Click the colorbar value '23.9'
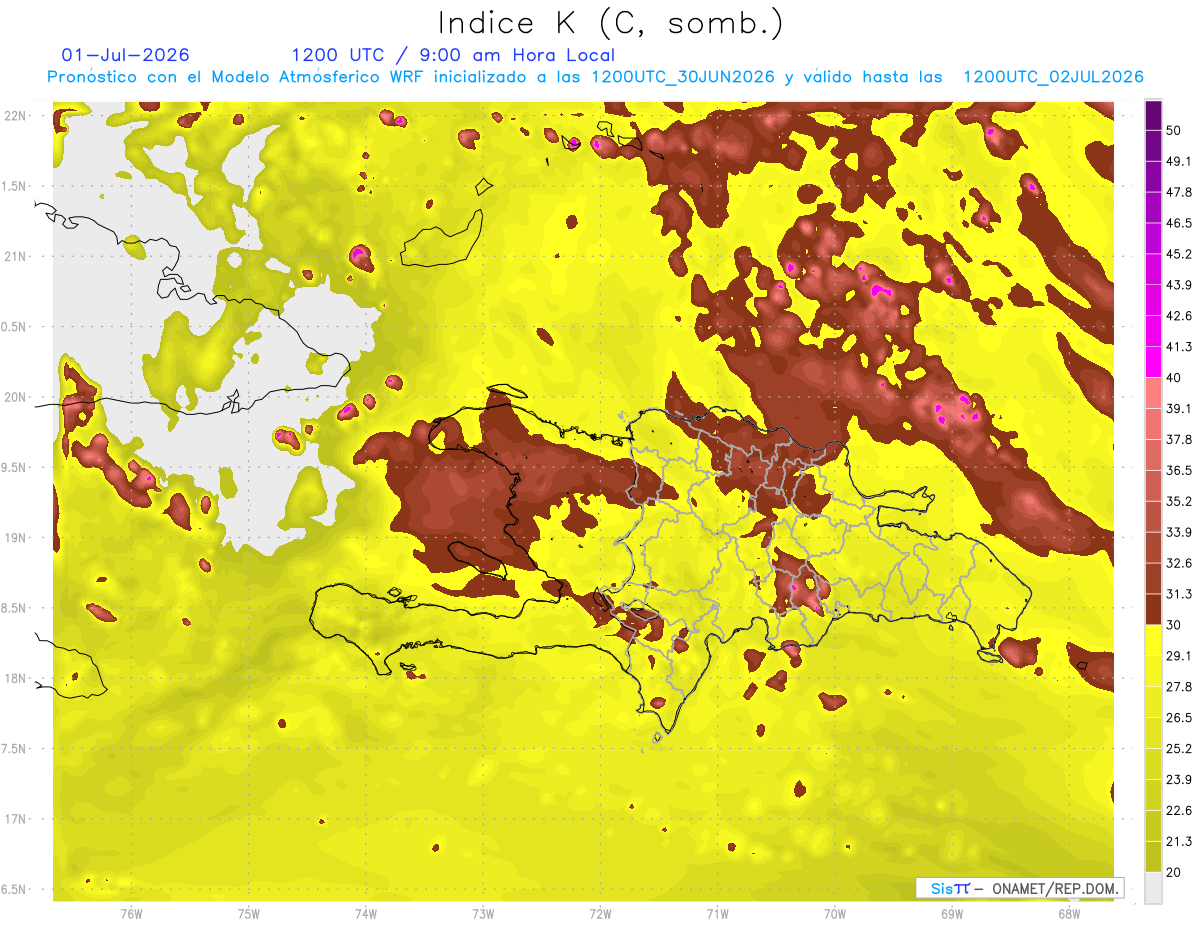This screenshot has width=1200, height=927. pos(1179,780)
